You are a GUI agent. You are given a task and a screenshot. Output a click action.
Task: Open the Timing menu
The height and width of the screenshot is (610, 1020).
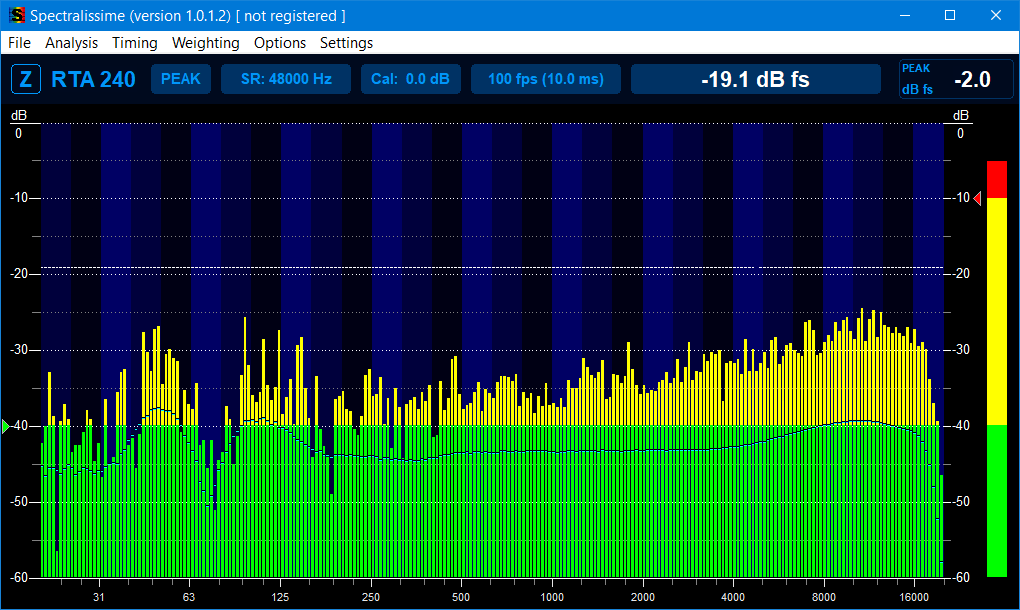(x=135, y=43)
